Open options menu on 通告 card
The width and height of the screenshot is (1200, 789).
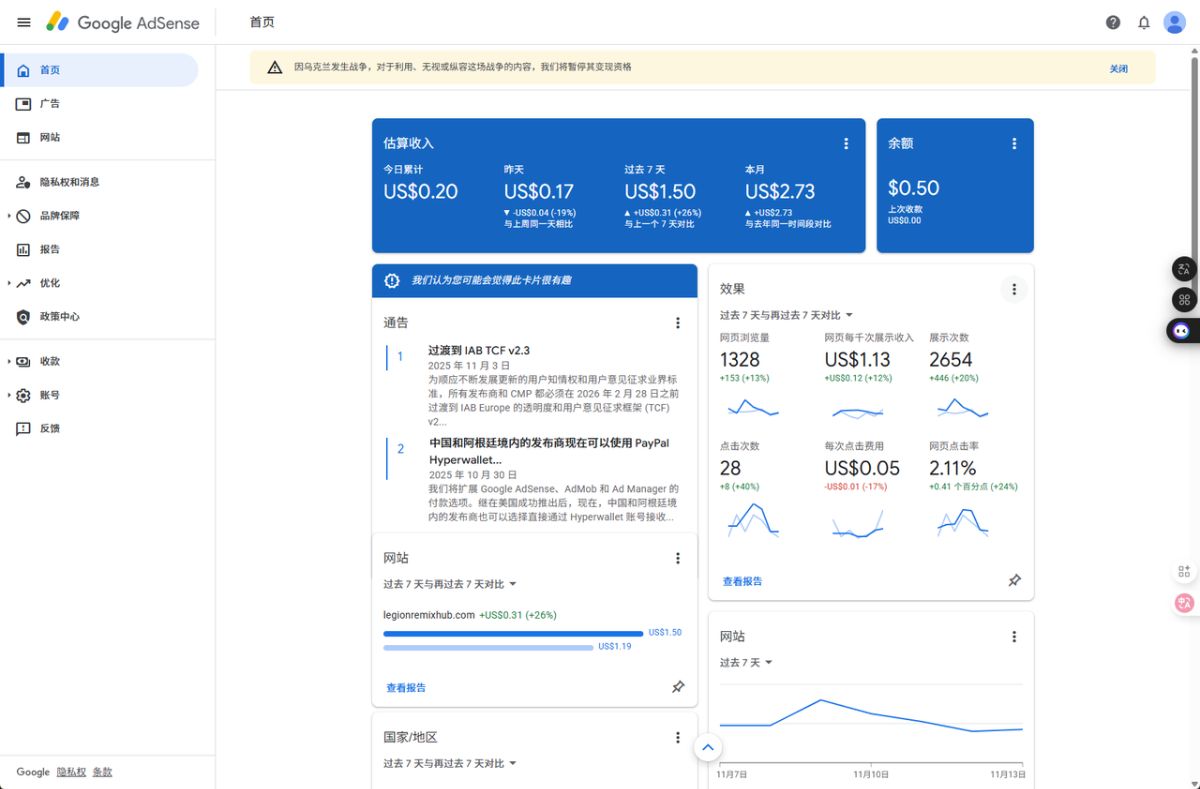[678, 322]
